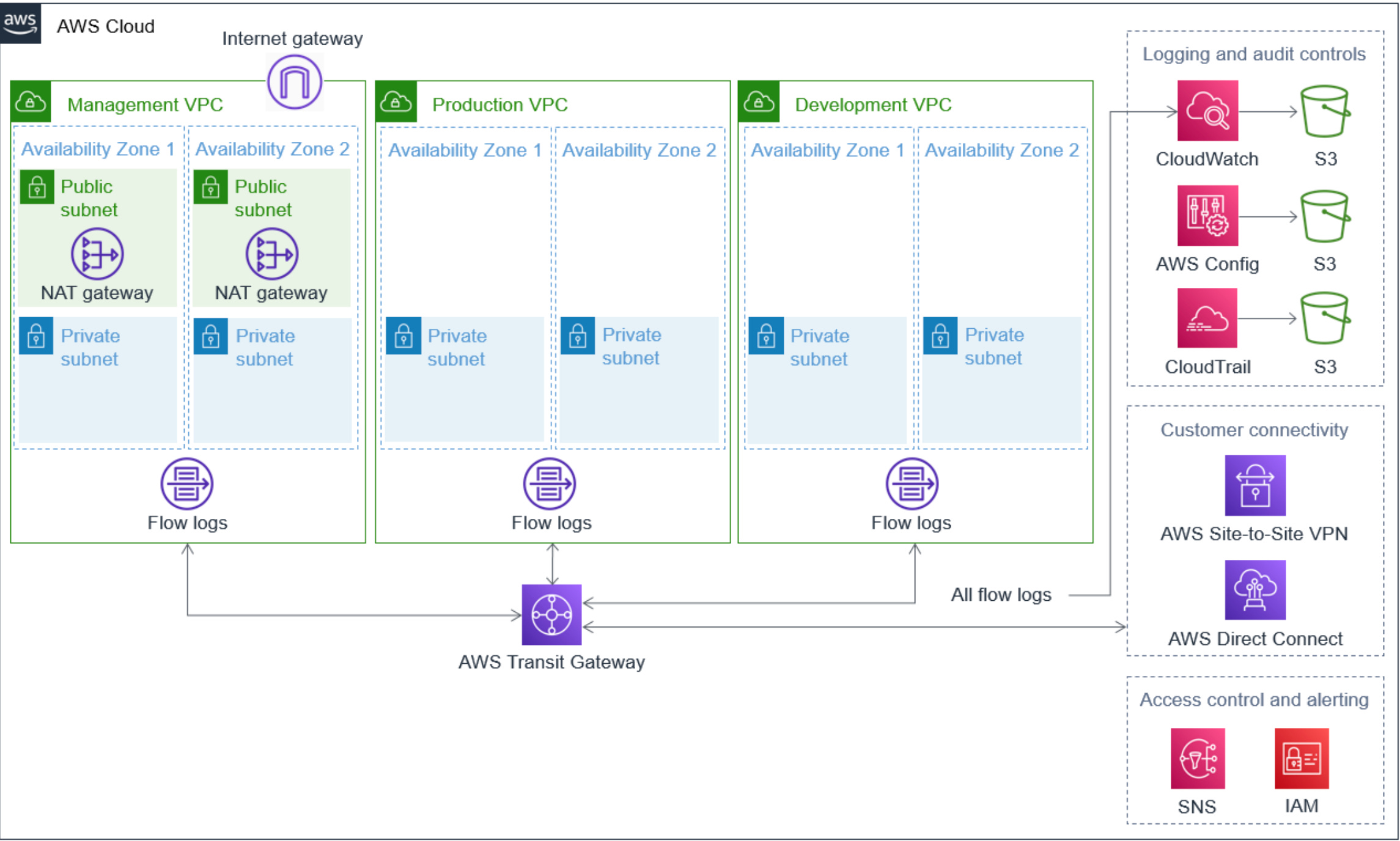This screenshot has width=1400, height=841.
Task: Click the S3 bucket beside CloudWatch
Action: (x=1325, y=111)
